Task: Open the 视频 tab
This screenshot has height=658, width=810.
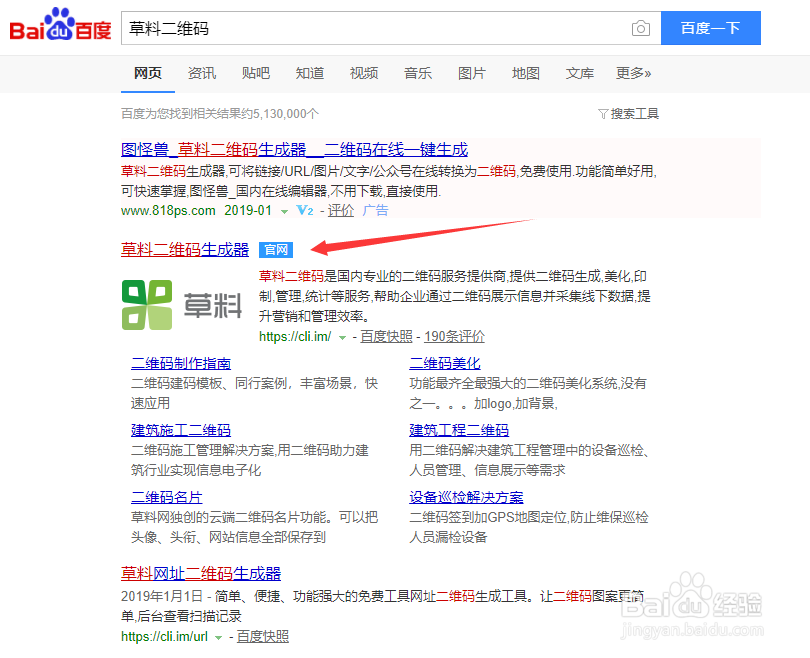Action: coord(364,73)
